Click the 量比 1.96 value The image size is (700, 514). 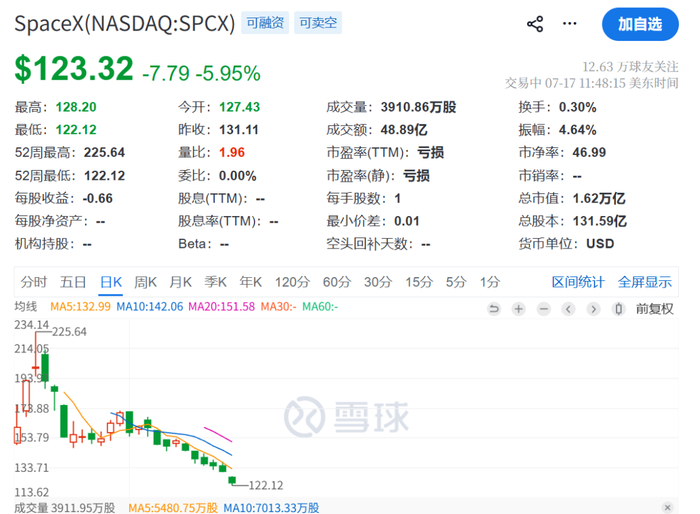point(232,153)
